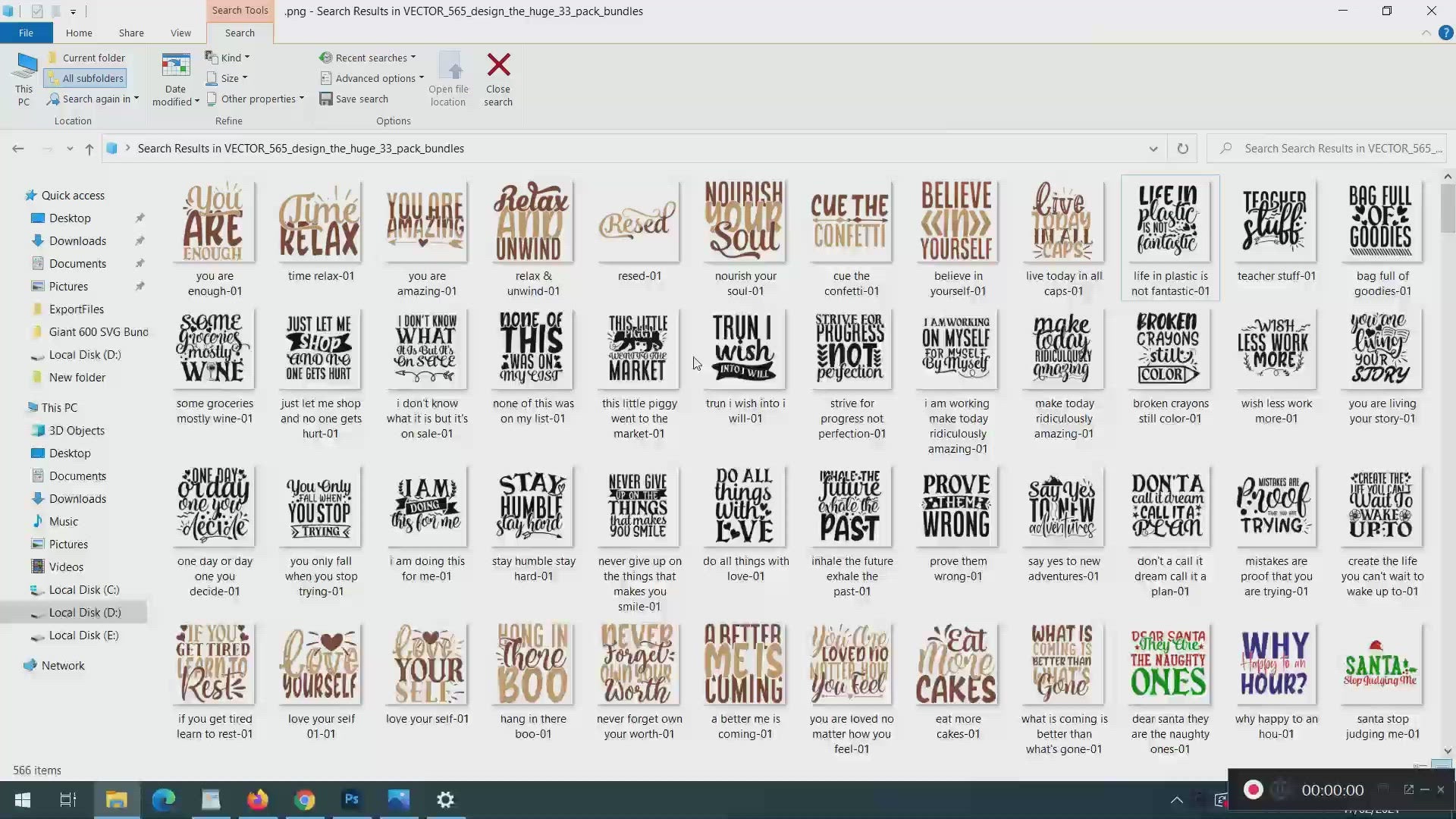This screenshot has width=1456, height=819.
Task: Select Current folder search scope
Action: click(86, 58)
